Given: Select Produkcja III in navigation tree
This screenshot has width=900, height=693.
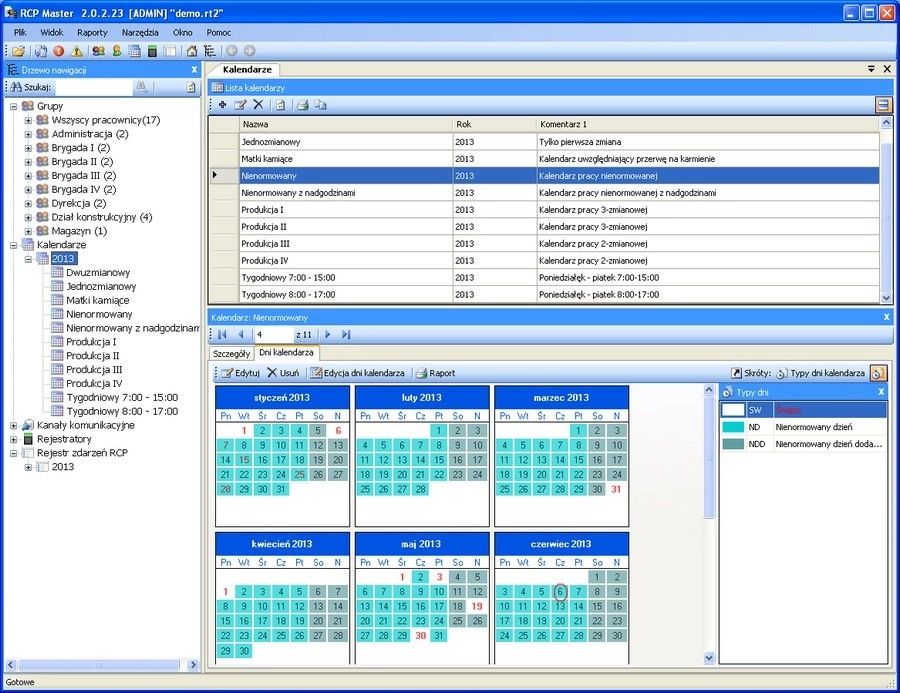Looking at the screenshot, I should coord(94,370).
